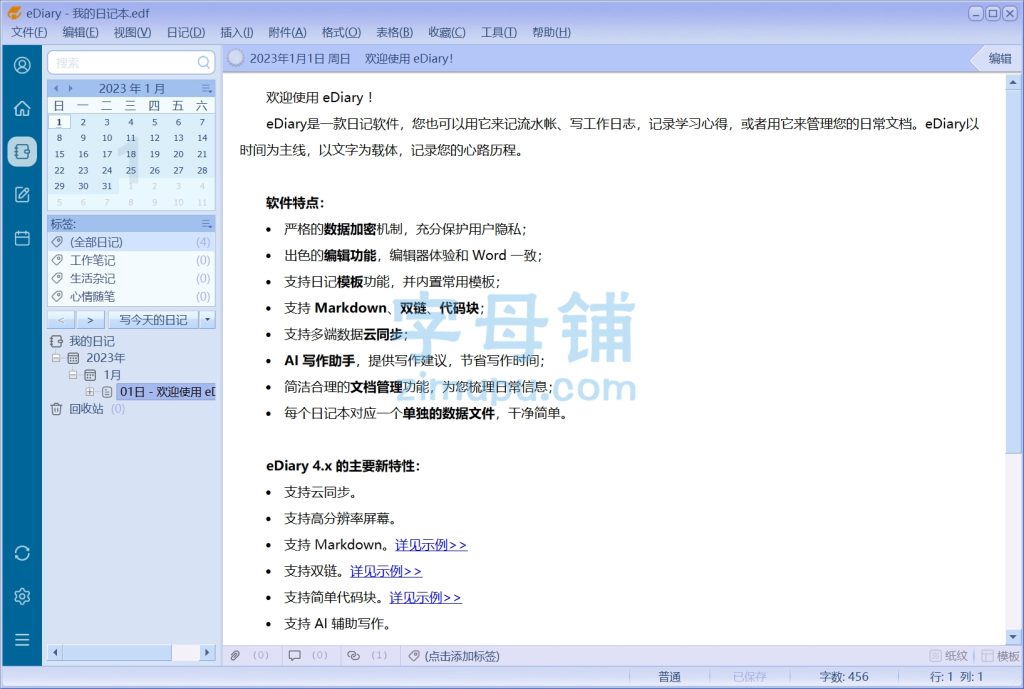Screen dimensions: 1024x689
Task: Open the 日记(D) menu
Action: (x=186, y=32)
